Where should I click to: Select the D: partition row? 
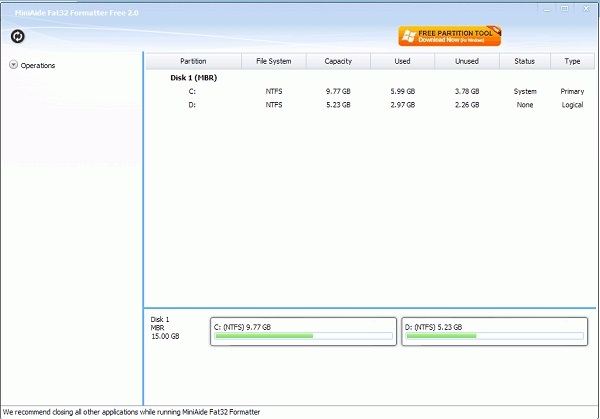tap(370, 105)
